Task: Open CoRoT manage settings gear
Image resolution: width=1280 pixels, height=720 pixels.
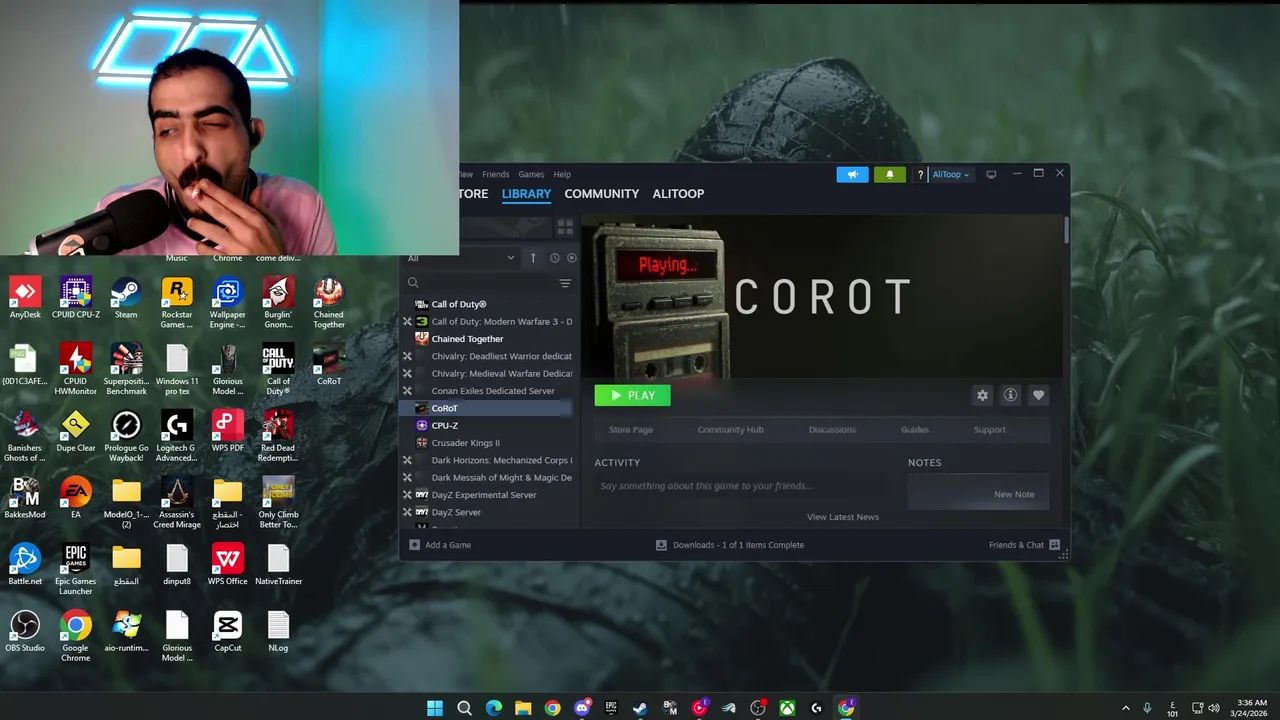Action: 982,395
